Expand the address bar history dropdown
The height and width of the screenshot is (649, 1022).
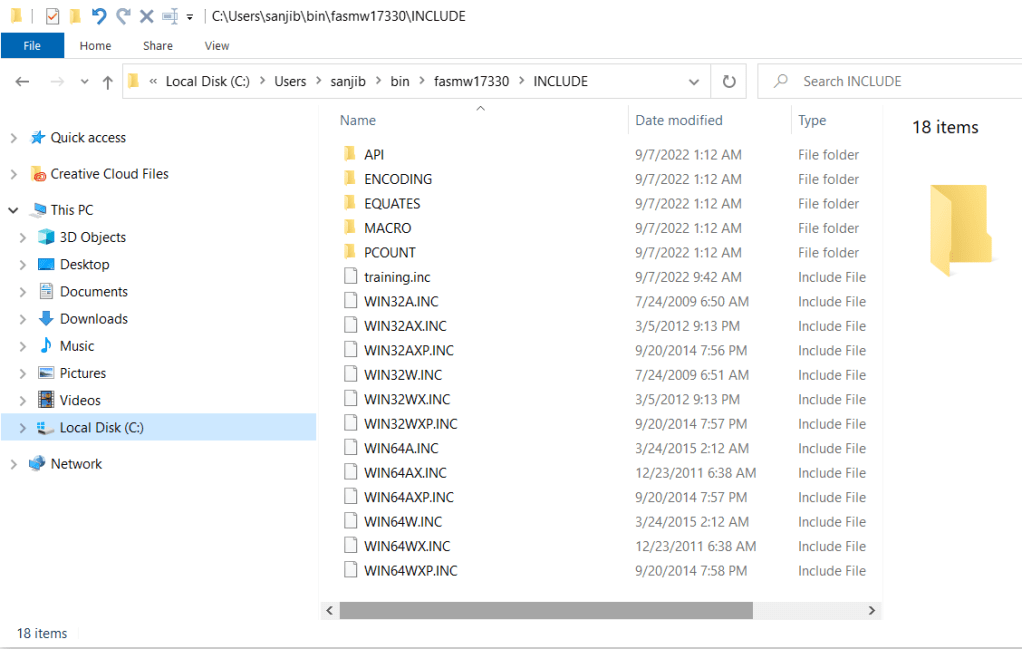click(694, 82)
